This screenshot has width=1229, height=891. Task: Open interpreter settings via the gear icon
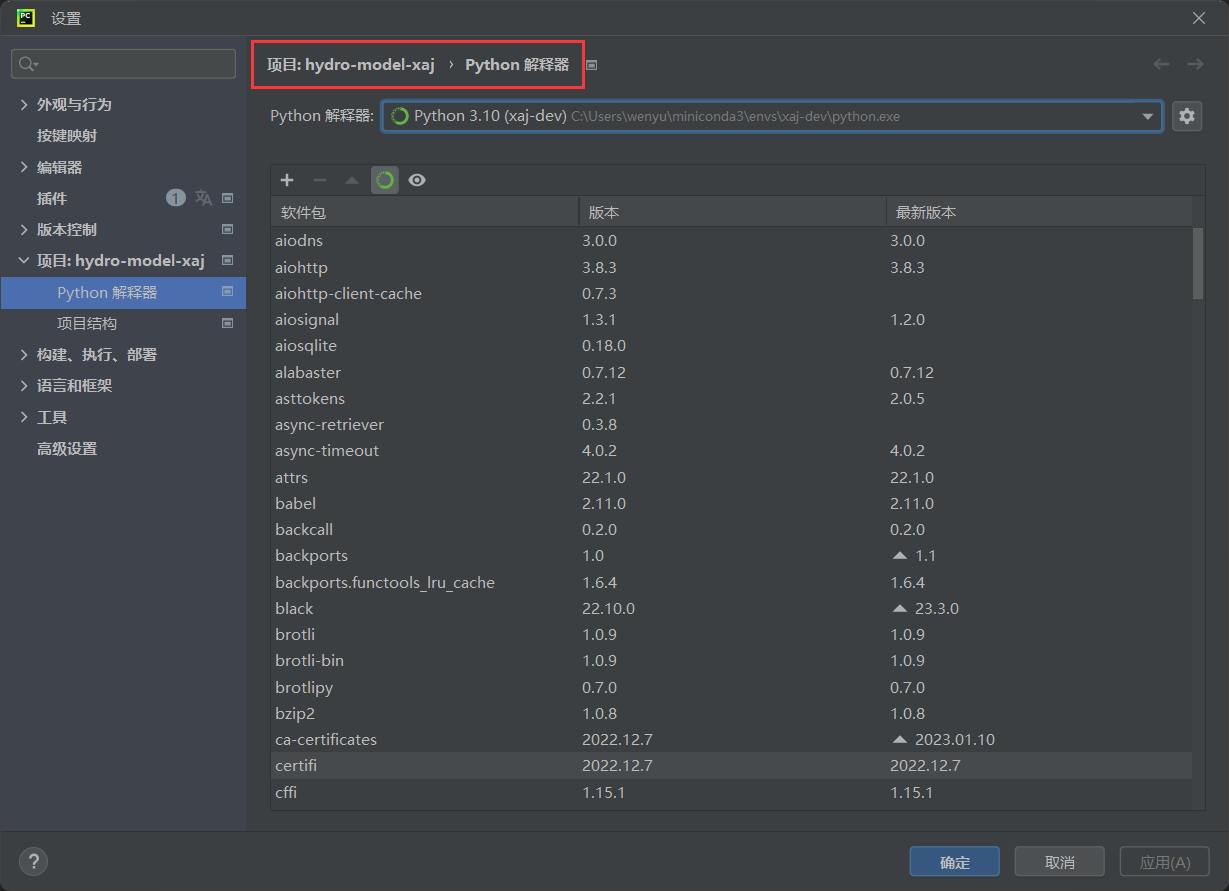point(1187,116)
